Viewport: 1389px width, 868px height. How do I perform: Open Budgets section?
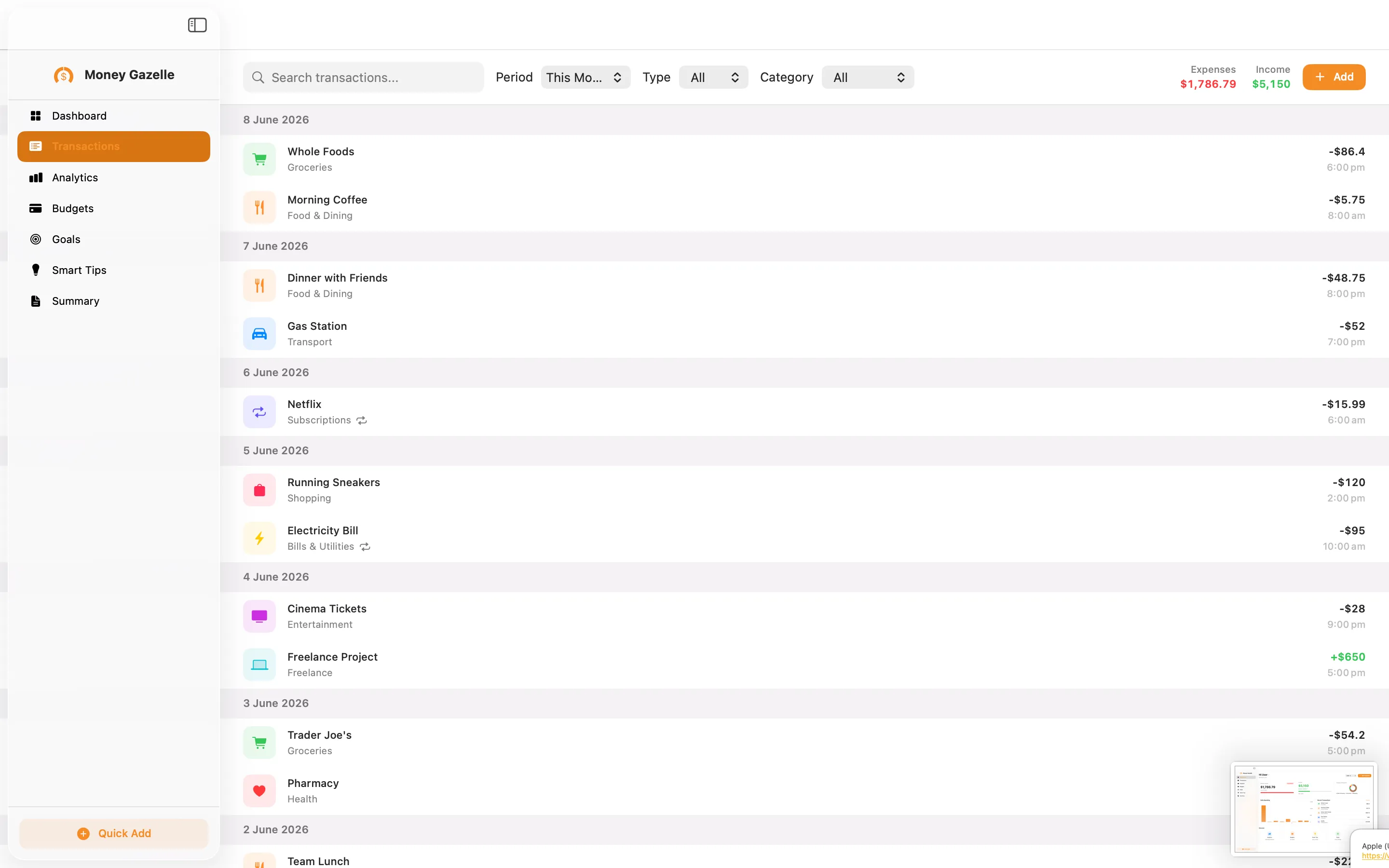(x=114, y=208)
